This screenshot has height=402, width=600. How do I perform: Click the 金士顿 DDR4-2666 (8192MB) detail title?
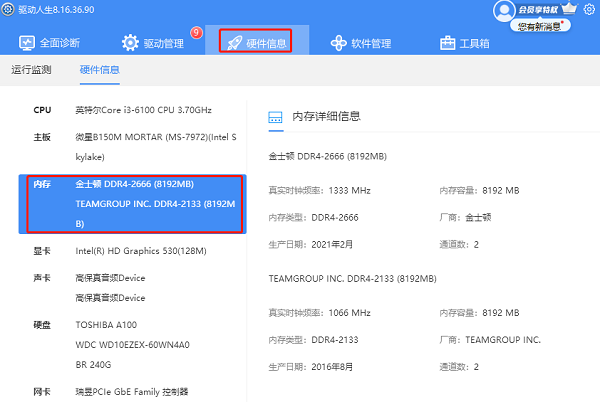coord(328,156)
